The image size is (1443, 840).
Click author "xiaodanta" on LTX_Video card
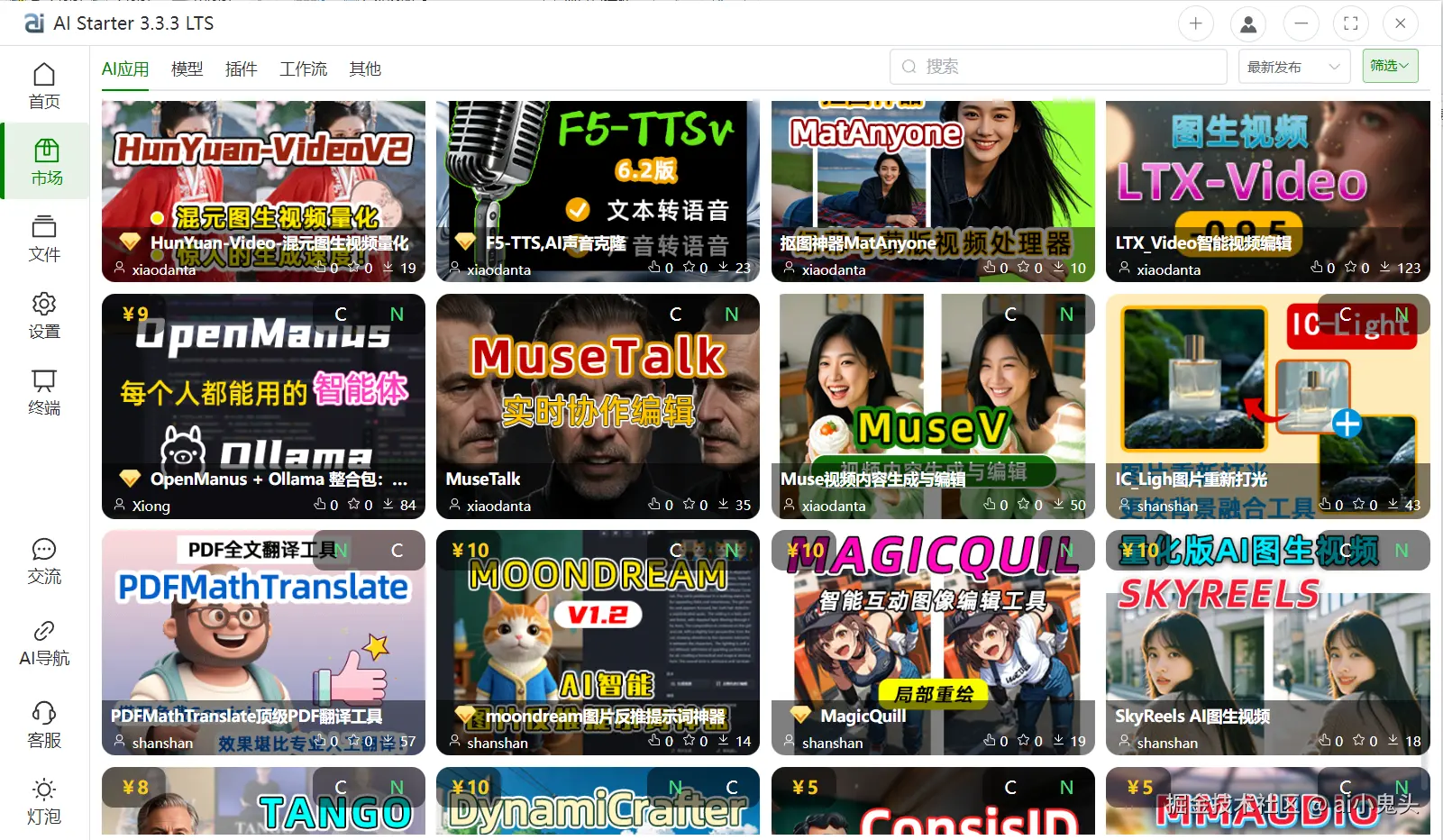click(1168, 269)
